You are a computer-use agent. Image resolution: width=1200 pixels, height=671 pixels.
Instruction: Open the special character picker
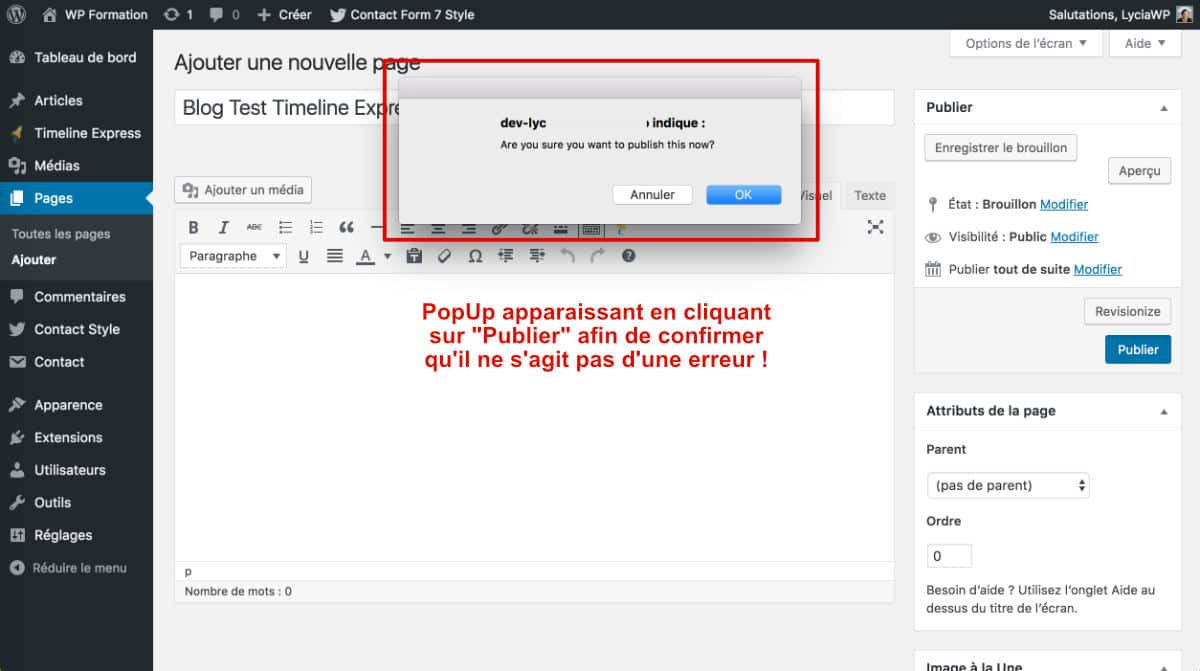pos(475,255)
